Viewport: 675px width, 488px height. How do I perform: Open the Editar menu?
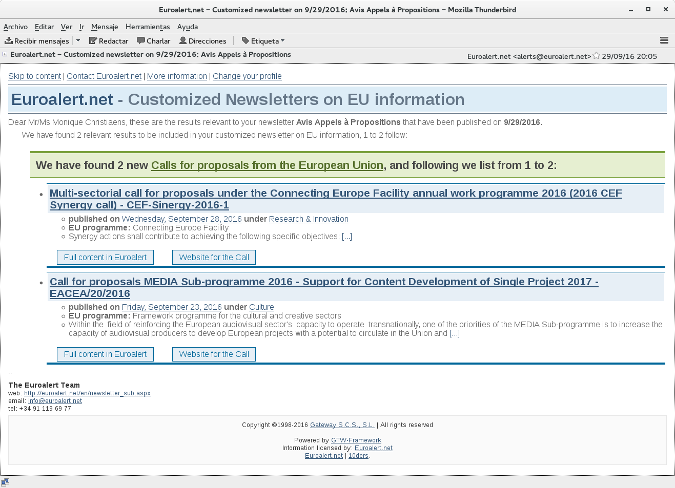tap(44, 27)
